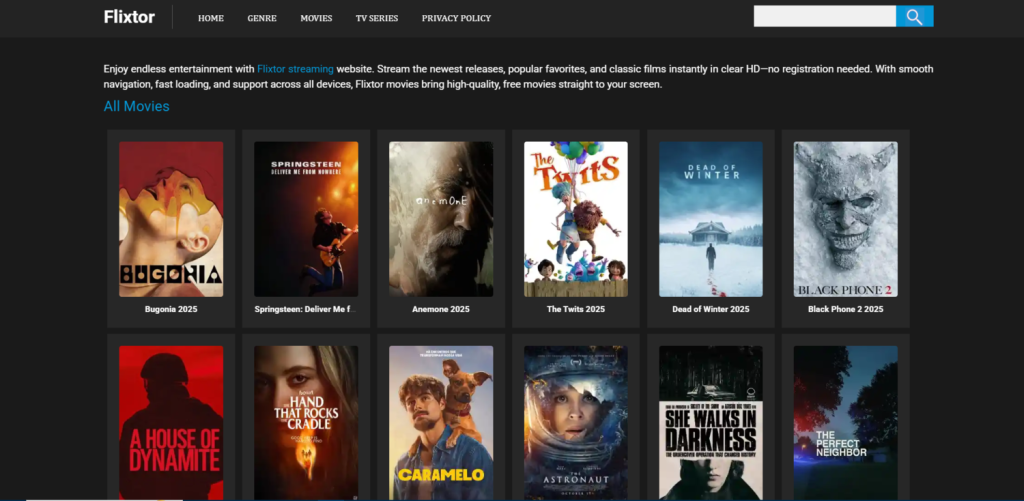The width and height of the screenshot is (1024, 501).
Task: Open the Springsteen Deliver Me poster
Action: 306,219
